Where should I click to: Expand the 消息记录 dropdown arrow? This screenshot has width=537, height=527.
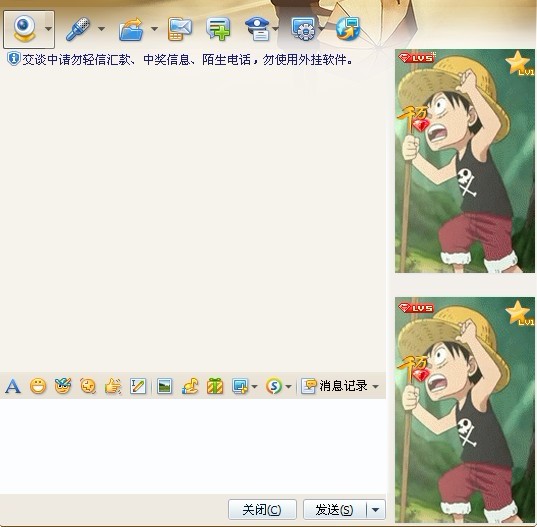tap(376, 387)
